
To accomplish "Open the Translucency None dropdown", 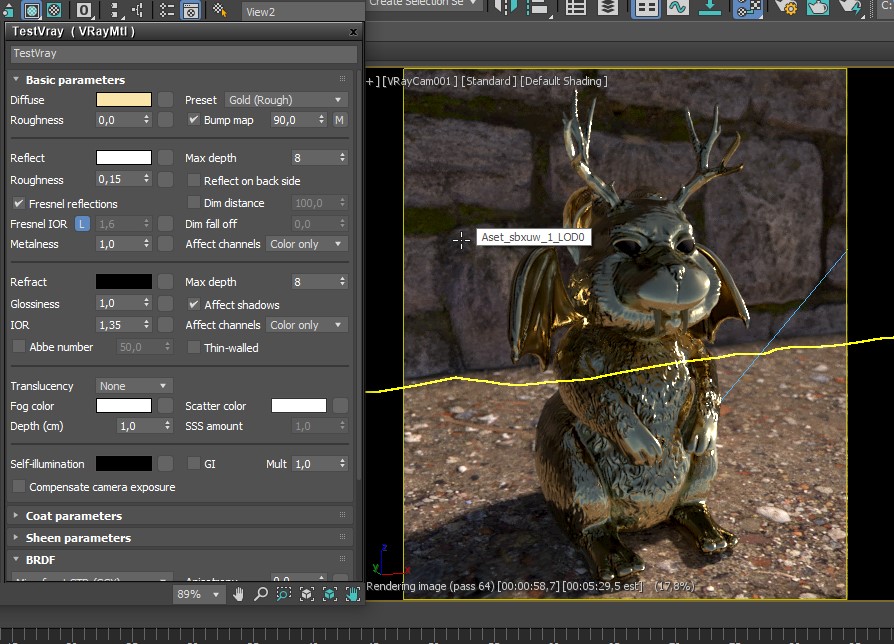I will [134, 386].
